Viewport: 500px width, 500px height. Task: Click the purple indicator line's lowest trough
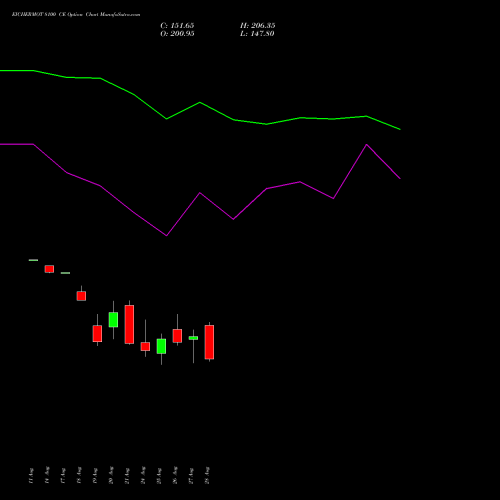click(167, 236)
